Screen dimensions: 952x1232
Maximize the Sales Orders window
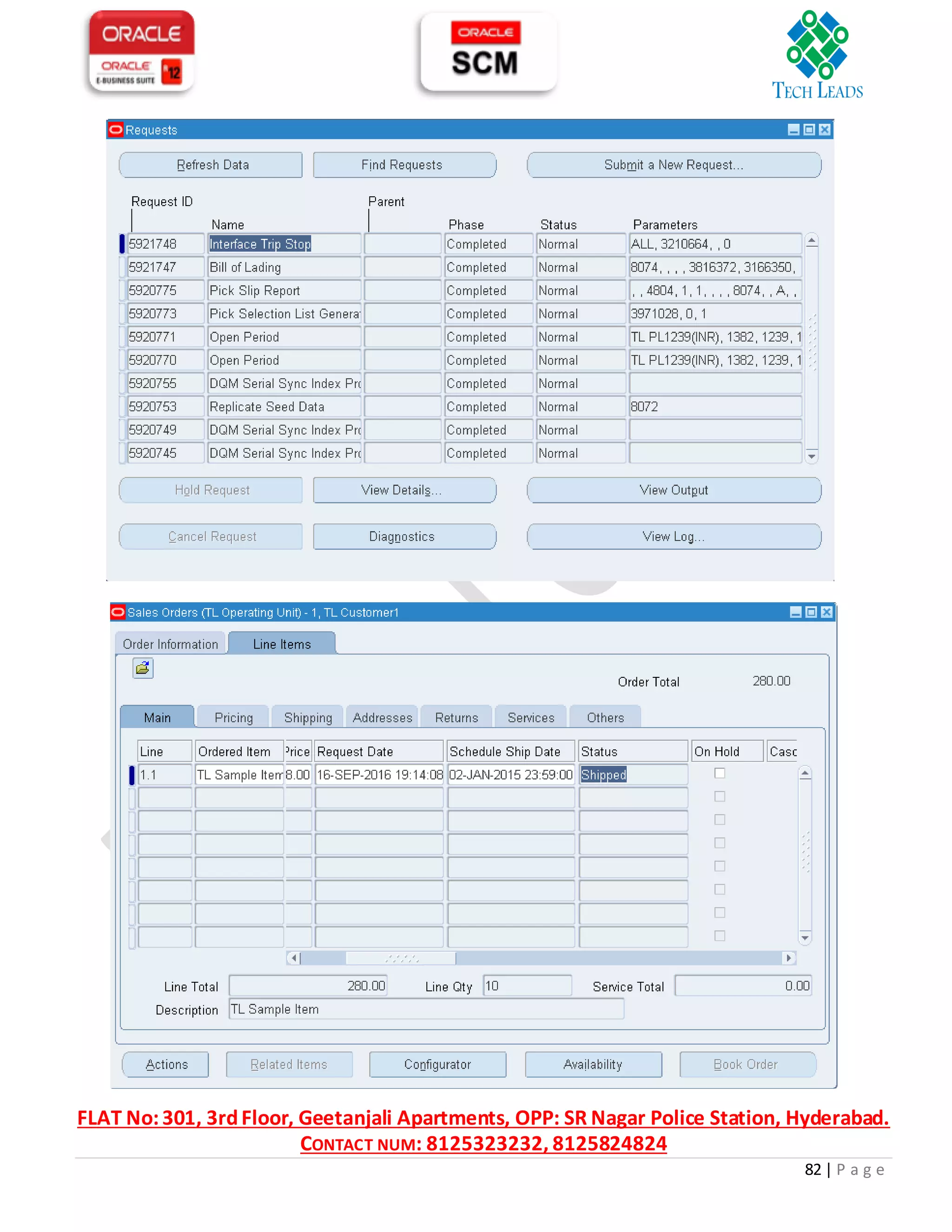coord(811,612)
